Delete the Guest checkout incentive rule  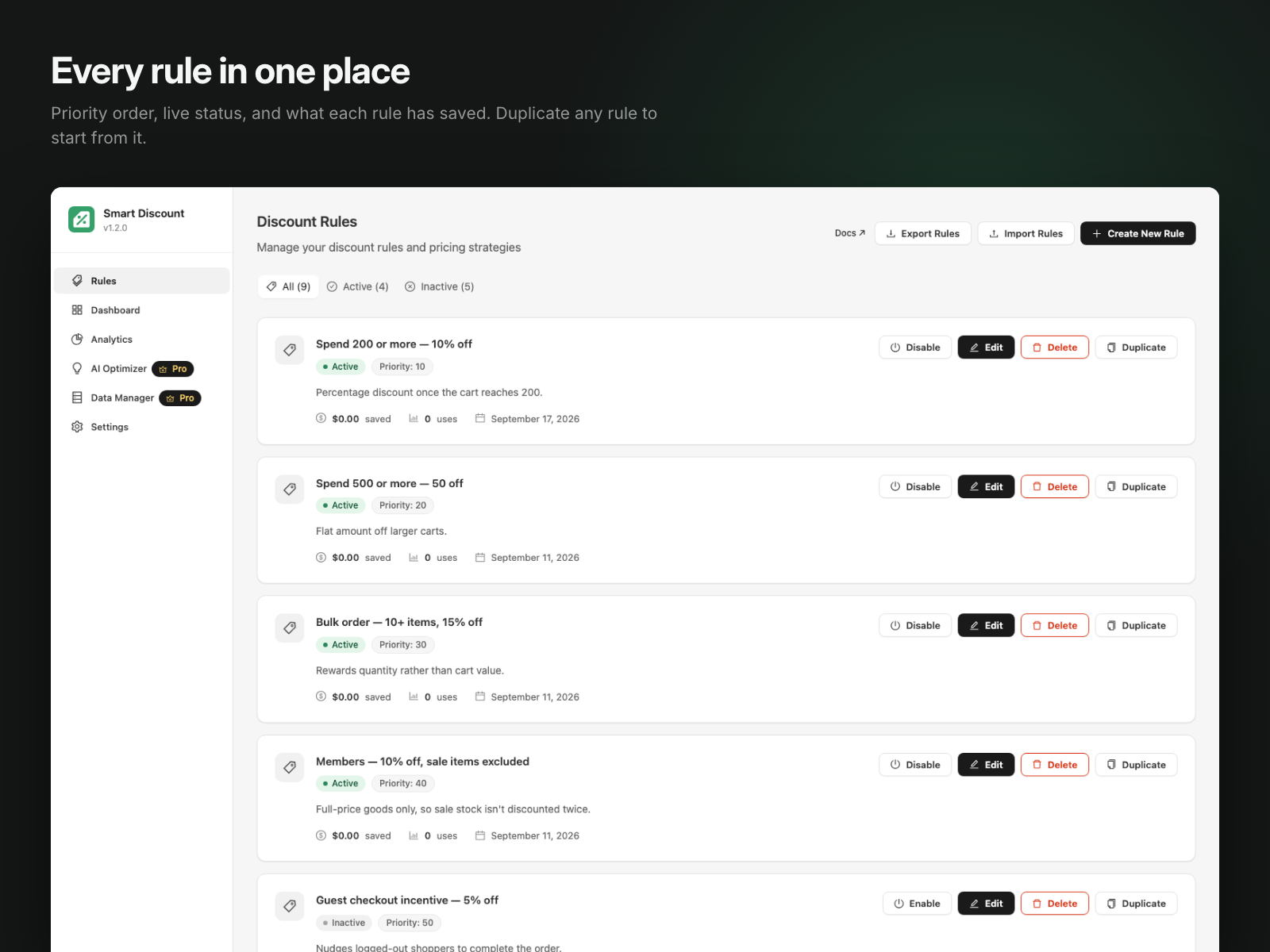pyautogui.click(x=1055, y=904)
